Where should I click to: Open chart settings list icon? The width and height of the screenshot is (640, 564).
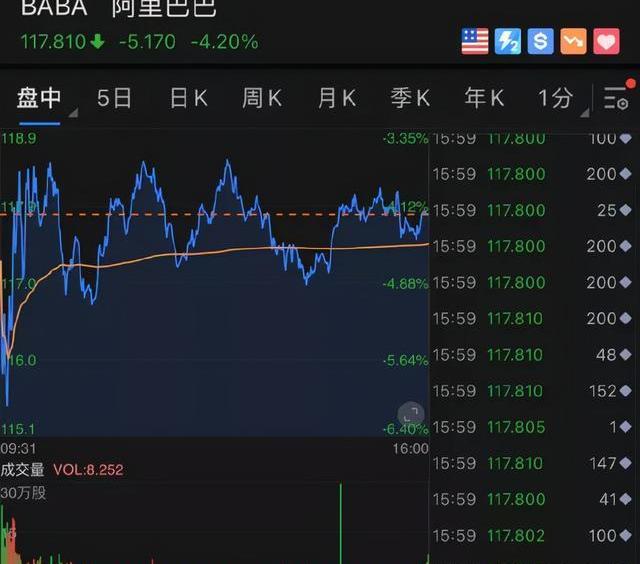point(617,97)
